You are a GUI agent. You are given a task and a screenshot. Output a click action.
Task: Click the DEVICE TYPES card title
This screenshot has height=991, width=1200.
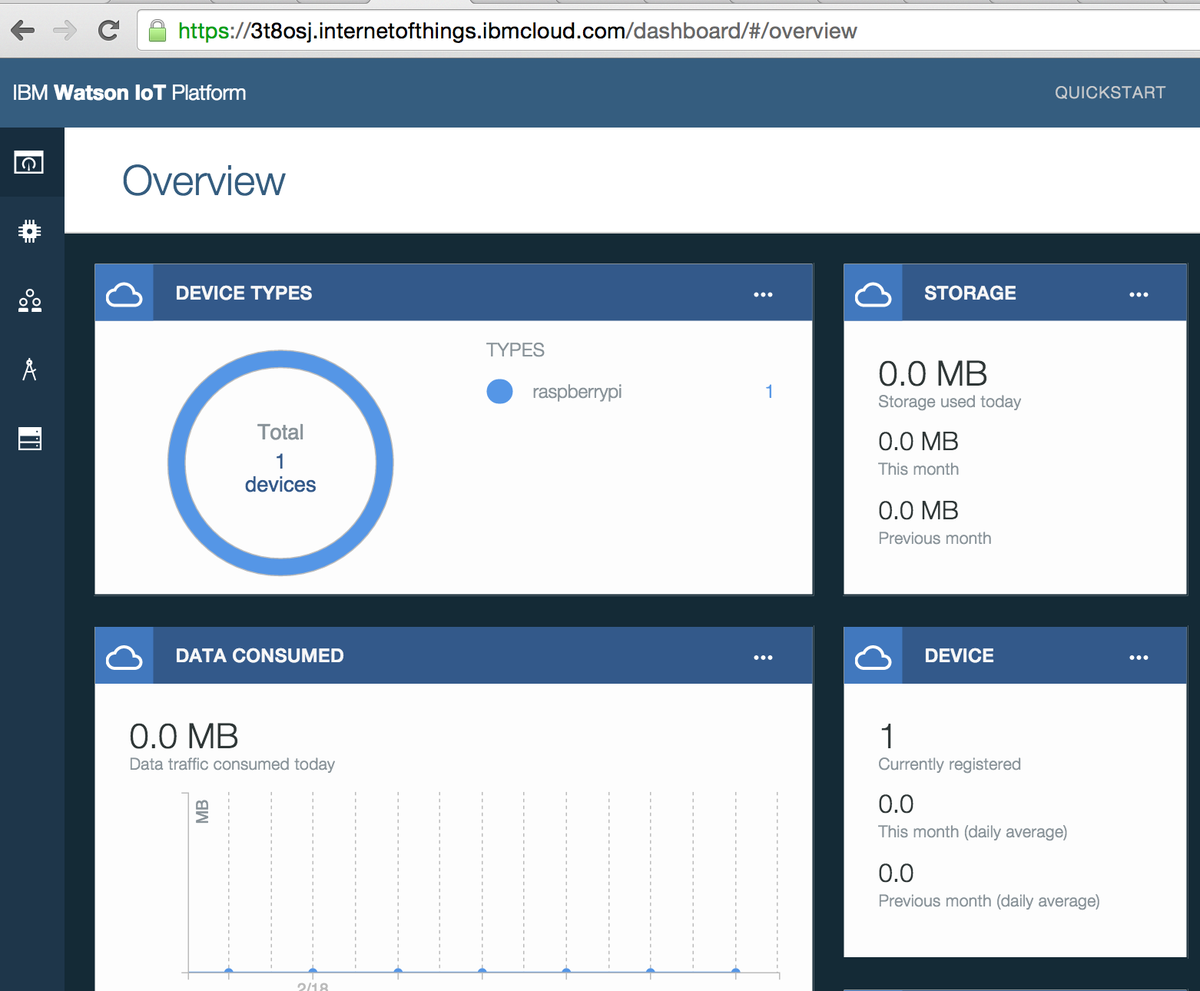coord(244,293)
